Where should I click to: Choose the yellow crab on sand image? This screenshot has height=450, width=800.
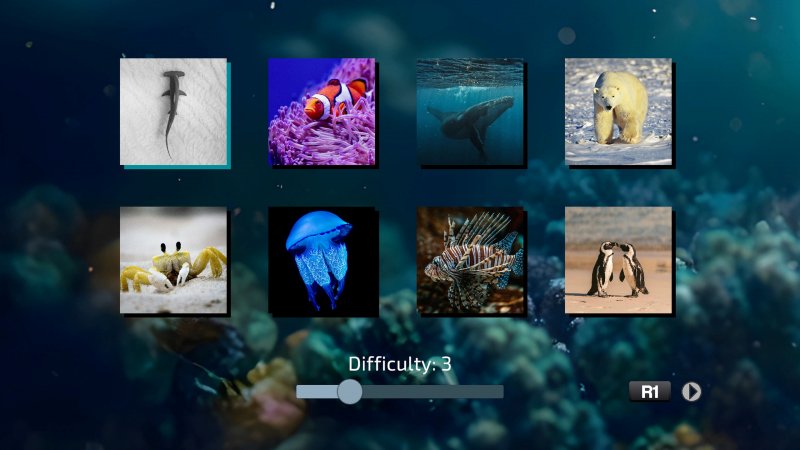click(x=173, y=260)
